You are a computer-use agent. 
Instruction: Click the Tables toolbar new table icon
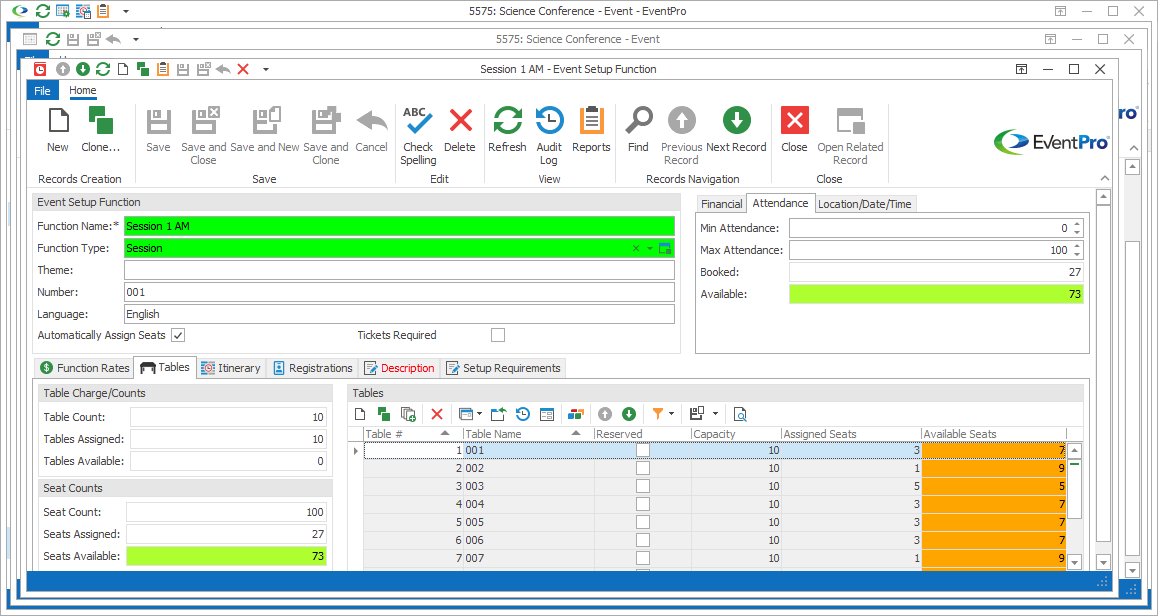coord(360,414)
